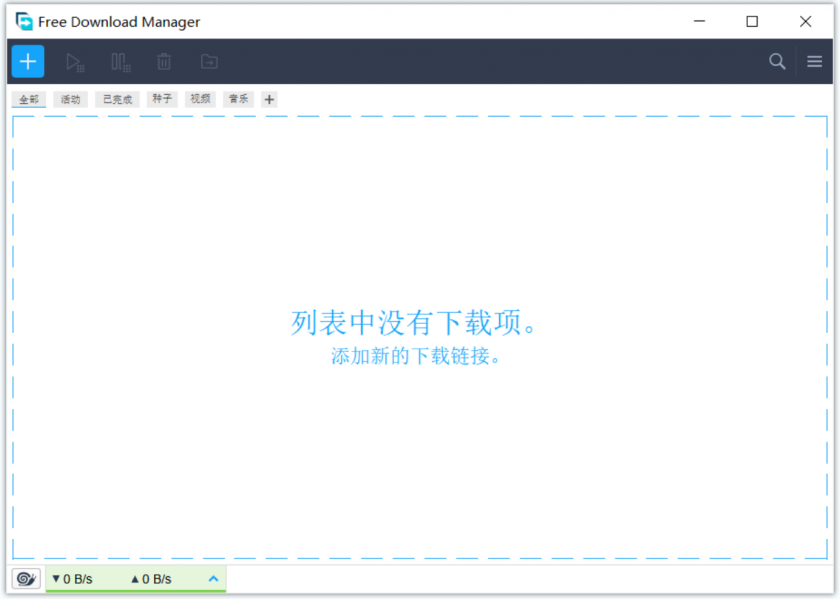Click the 添加新的下载链接 prompt
This screenshot has width=840, height=599.
(419, 355)
